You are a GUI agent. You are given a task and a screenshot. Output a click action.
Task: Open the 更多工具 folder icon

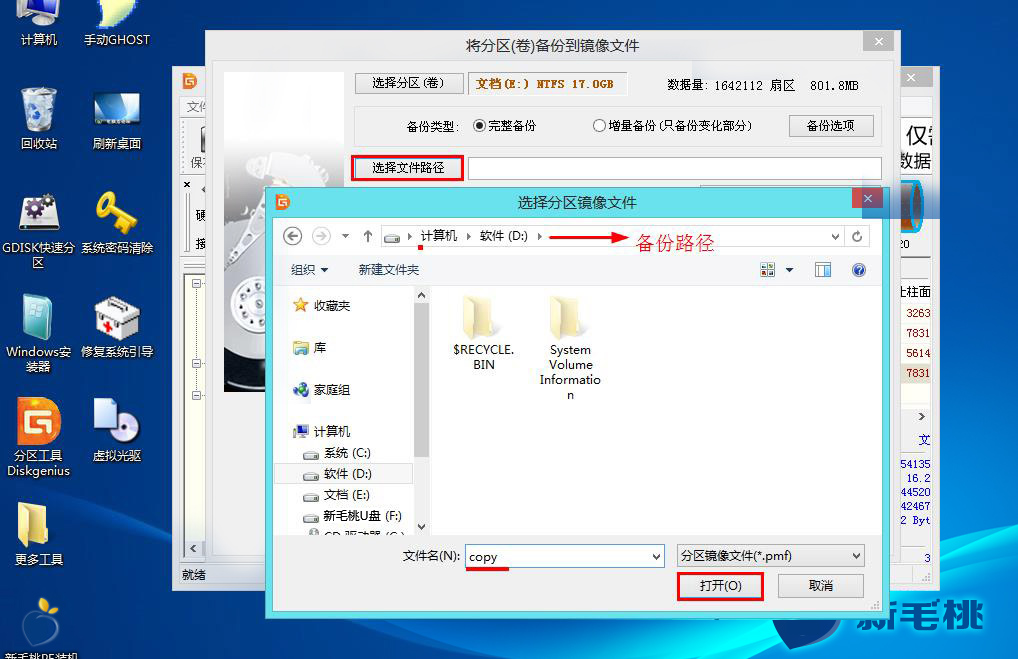click(x=38, y=534)
